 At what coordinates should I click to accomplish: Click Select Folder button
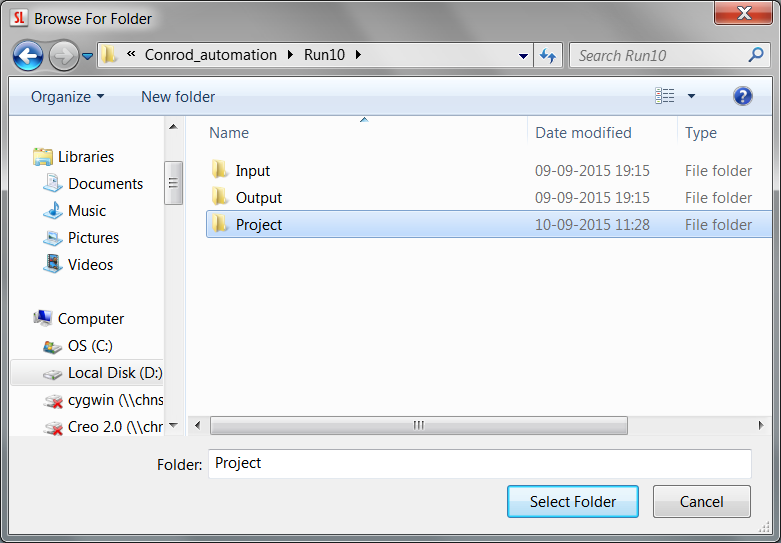(573, 502)
